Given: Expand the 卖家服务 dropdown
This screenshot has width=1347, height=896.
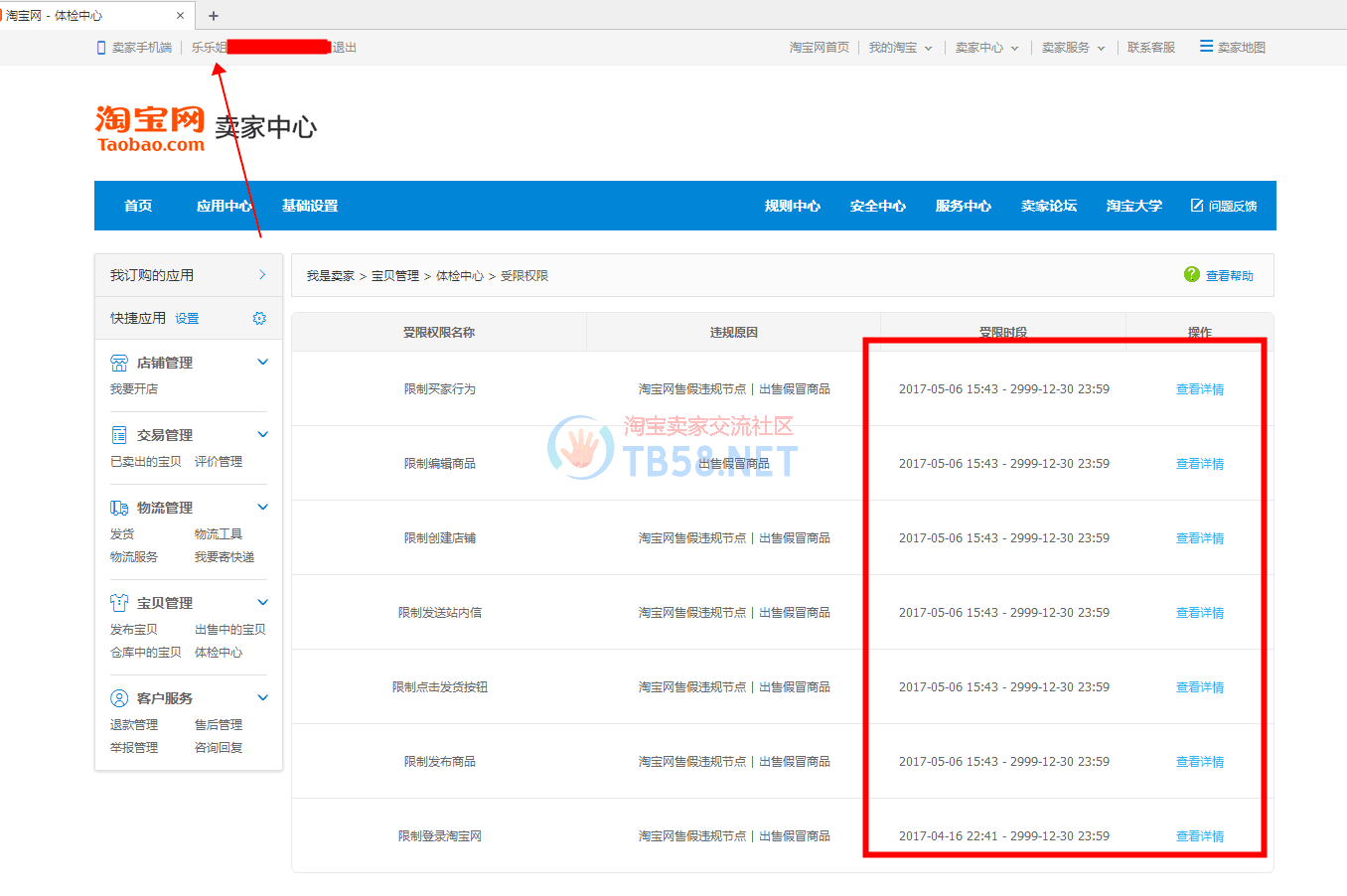Looking at the screenshot, I should (x=1102, y=48).
